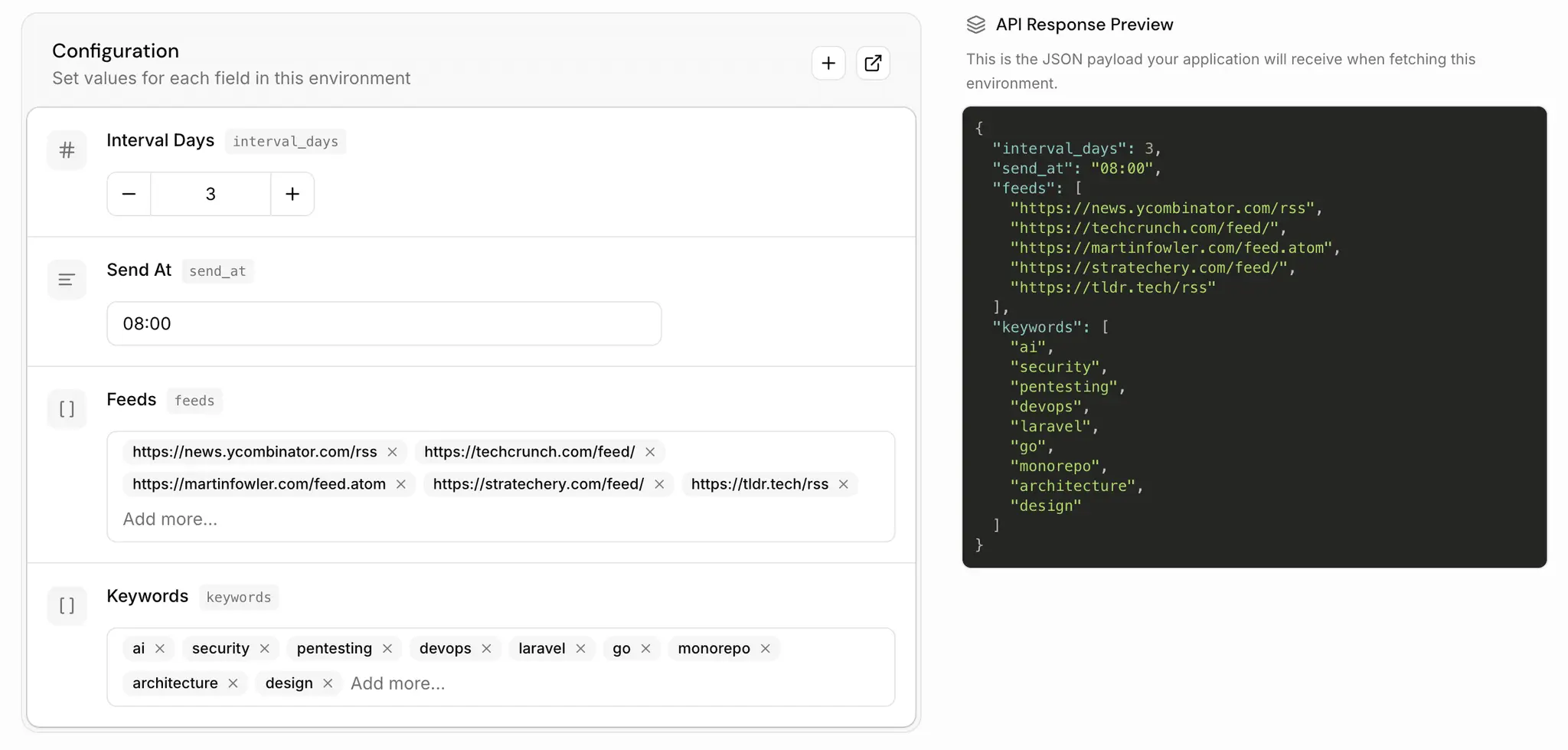Click the monorepo keyword tag text

(x=714, y=648)
